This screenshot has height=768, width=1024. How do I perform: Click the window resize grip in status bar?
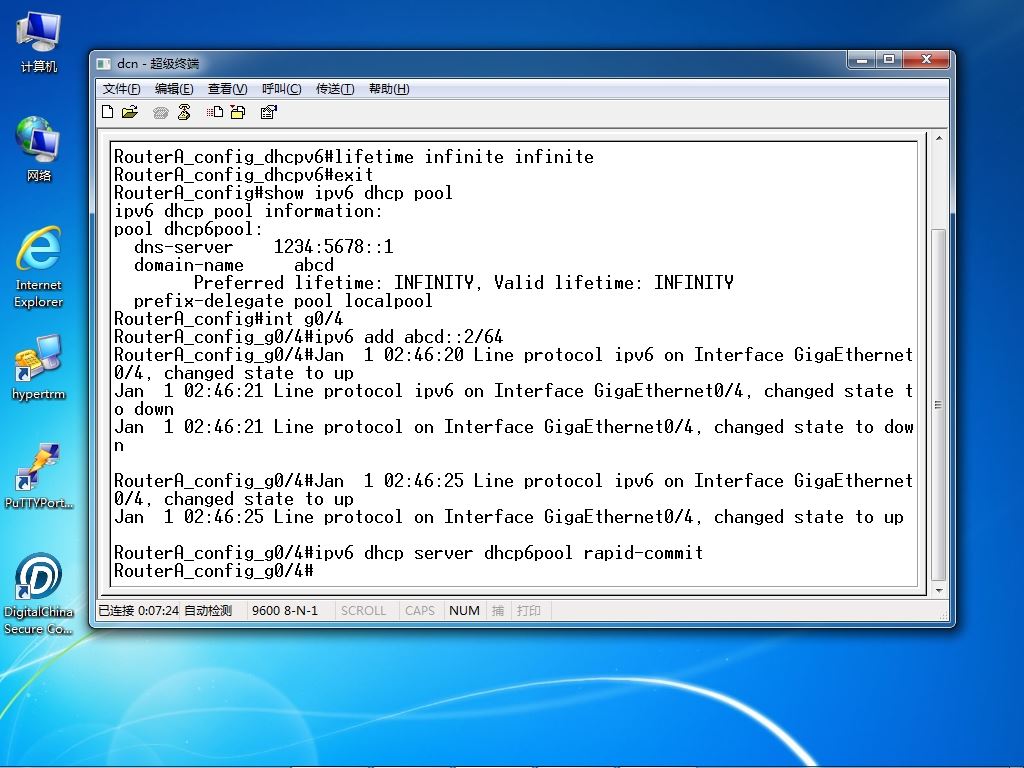coord(943,614)
